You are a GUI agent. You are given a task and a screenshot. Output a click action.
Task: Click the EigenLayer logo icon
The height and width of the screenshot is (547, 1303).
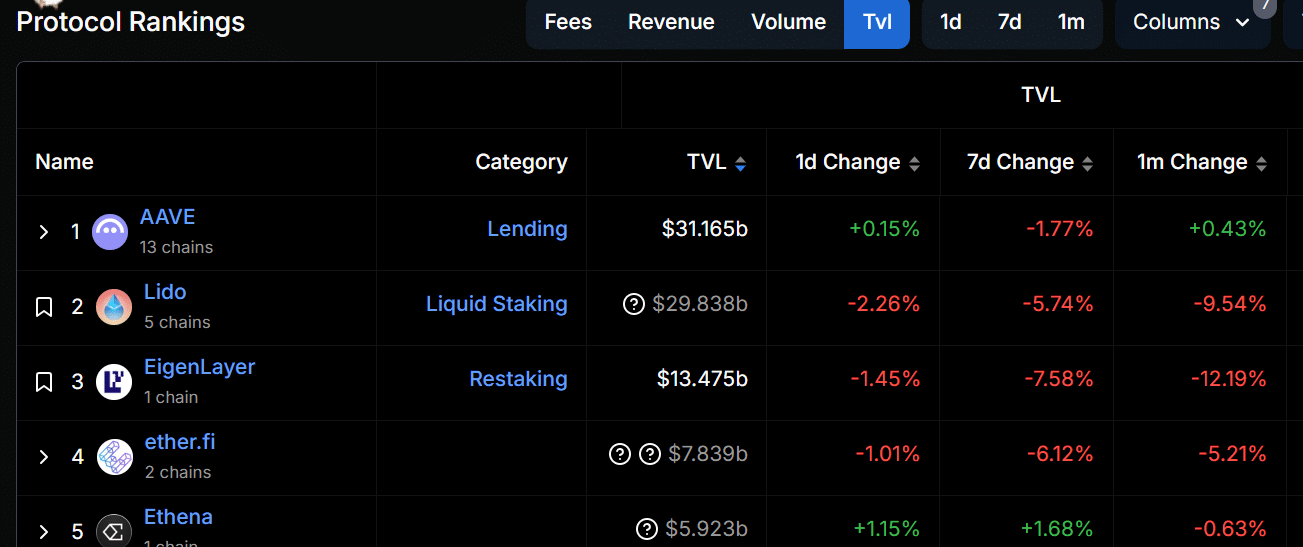tap(114, 382)
